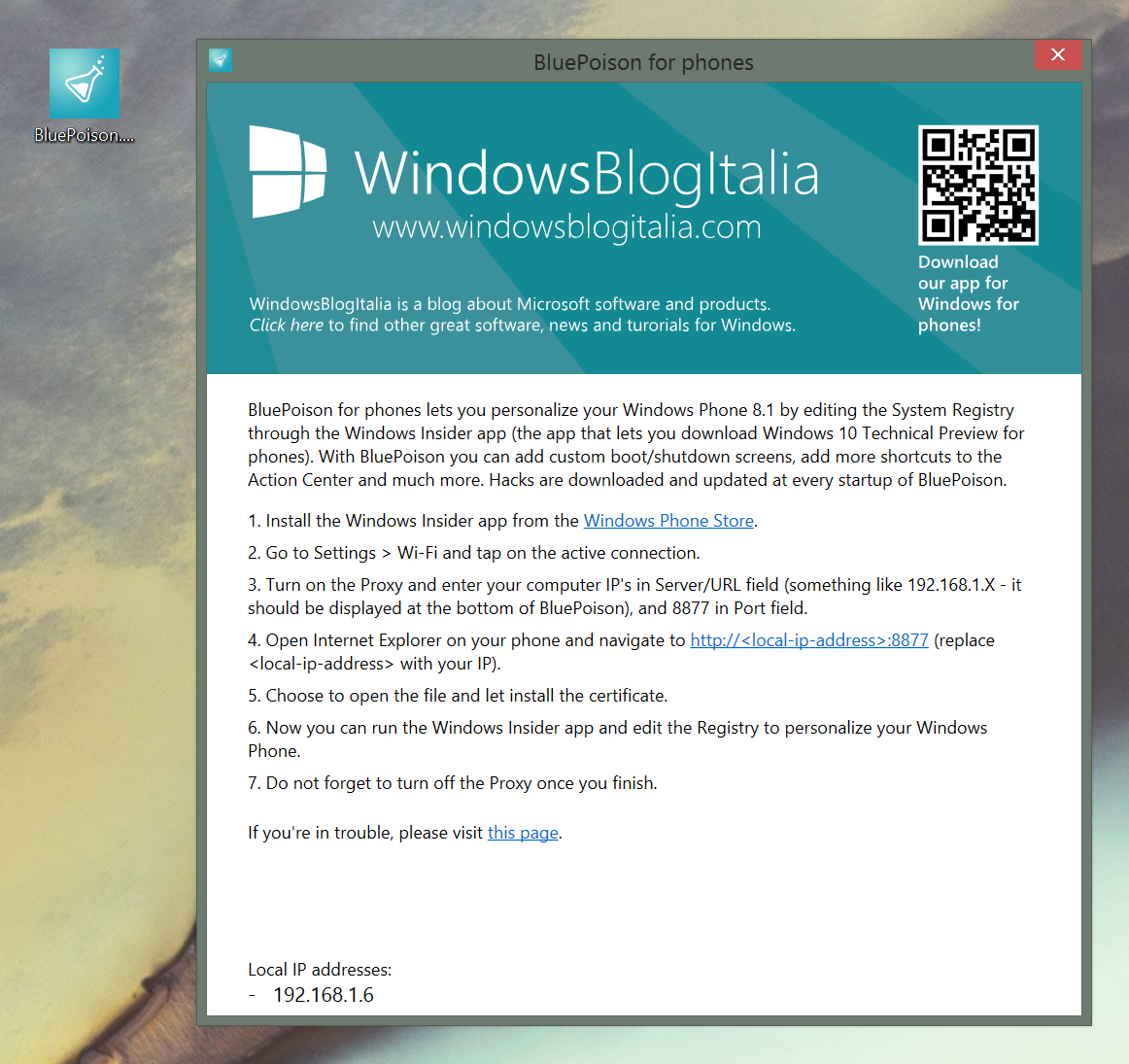Click 'WindowsBlogItalia is a blog about Microsoft' text
The width and height of the screenshot is (1129, 1064).
pos(510,304)
